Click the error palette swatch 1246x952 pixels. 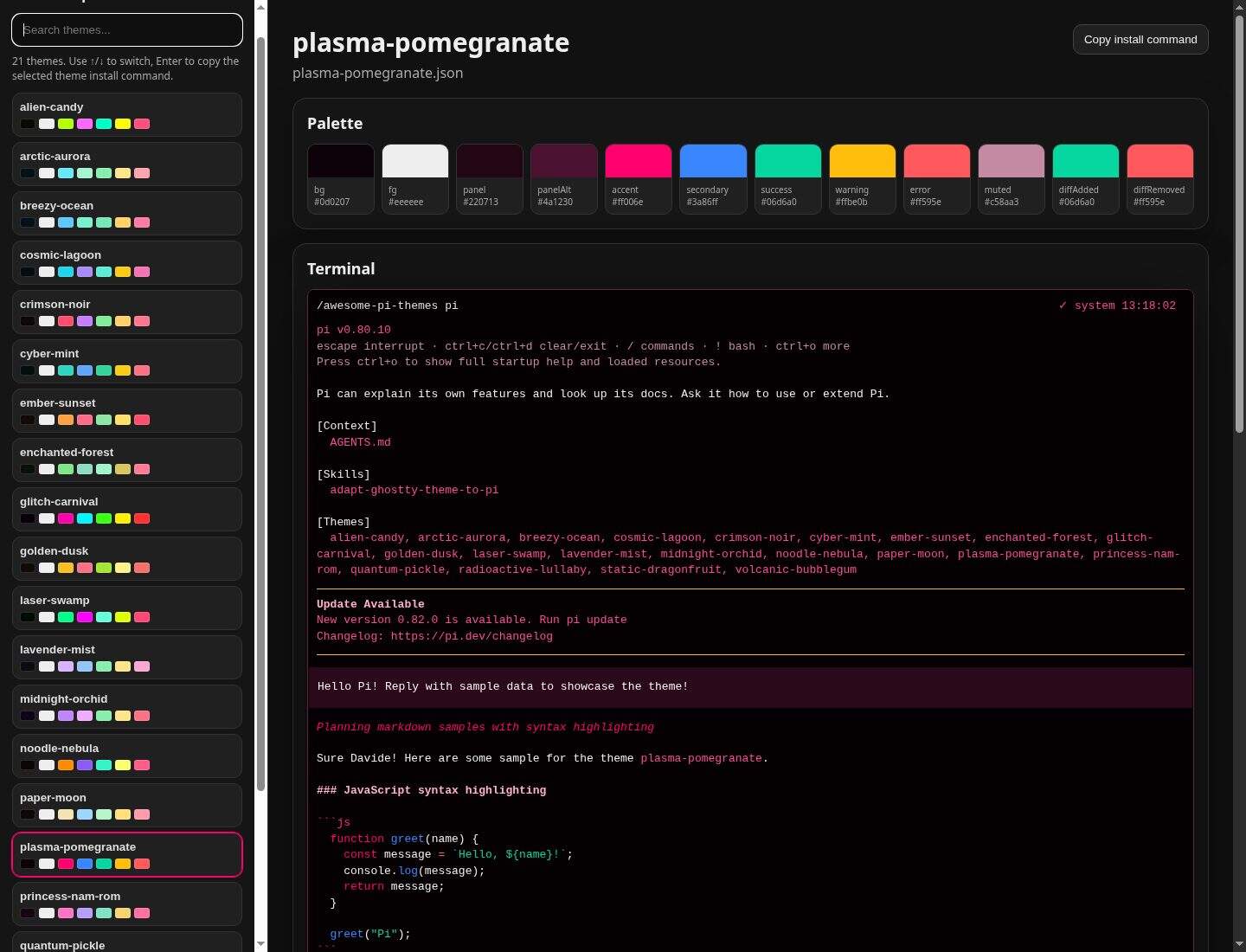[937, 178]
